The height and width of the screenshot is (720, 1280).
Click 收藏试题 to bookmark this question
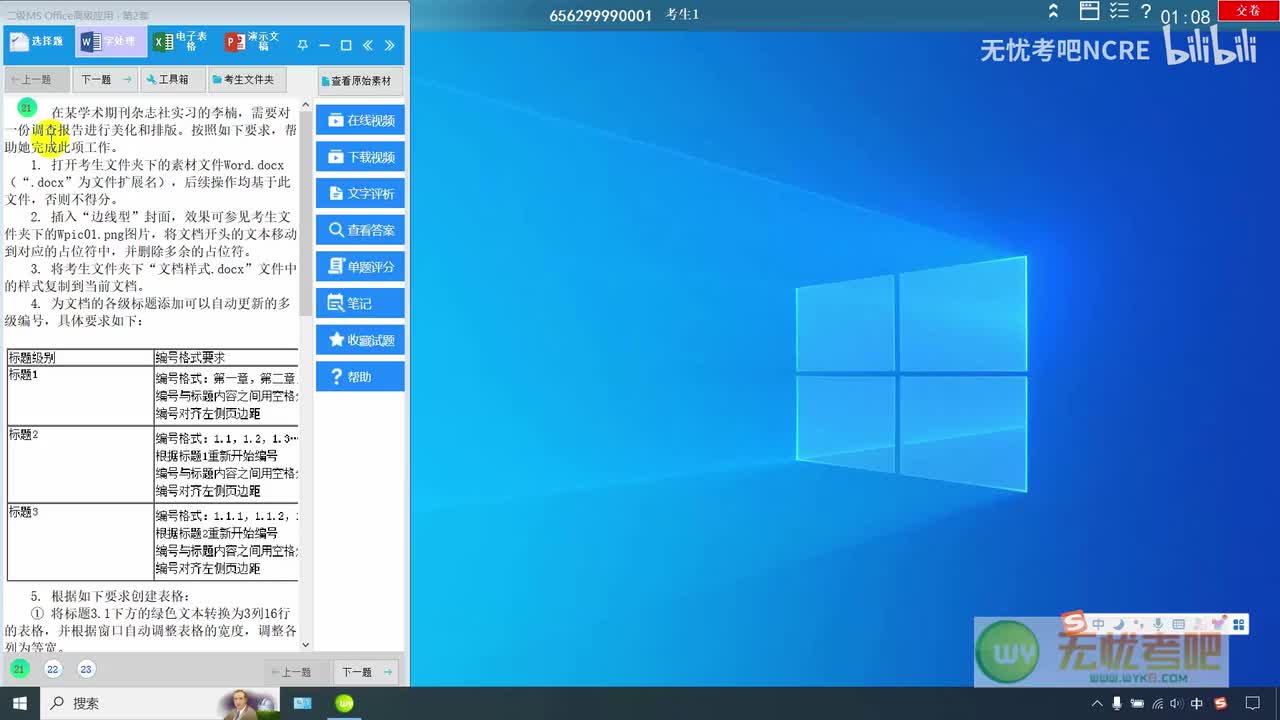(x=360, y=340)
